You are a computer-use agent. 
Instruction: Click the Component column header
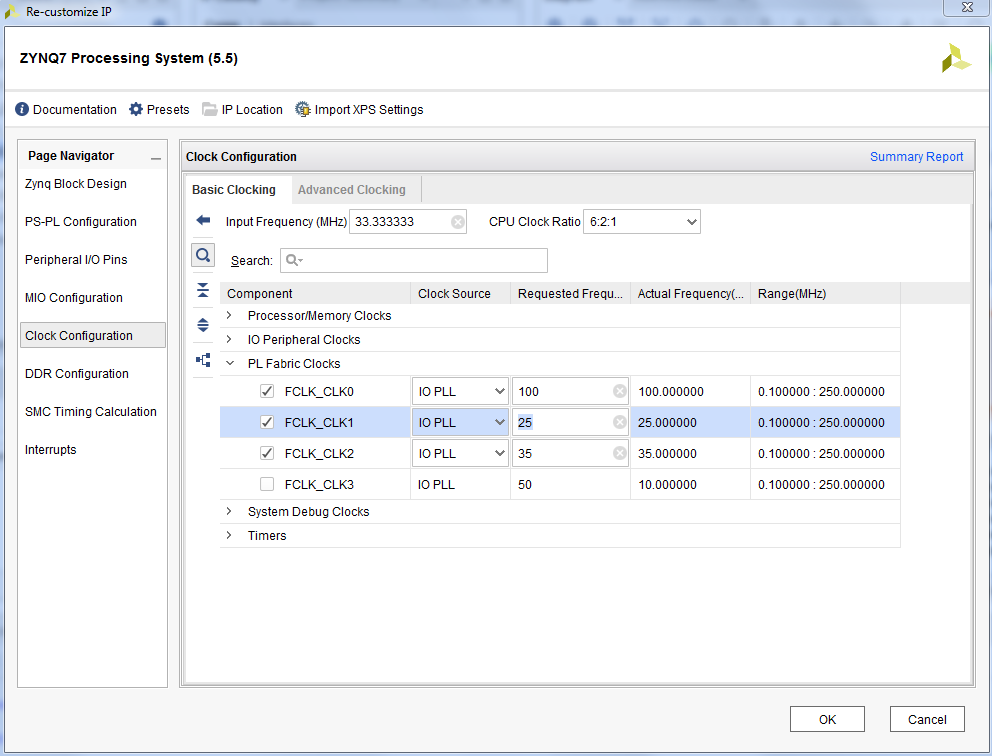point(315,294)
